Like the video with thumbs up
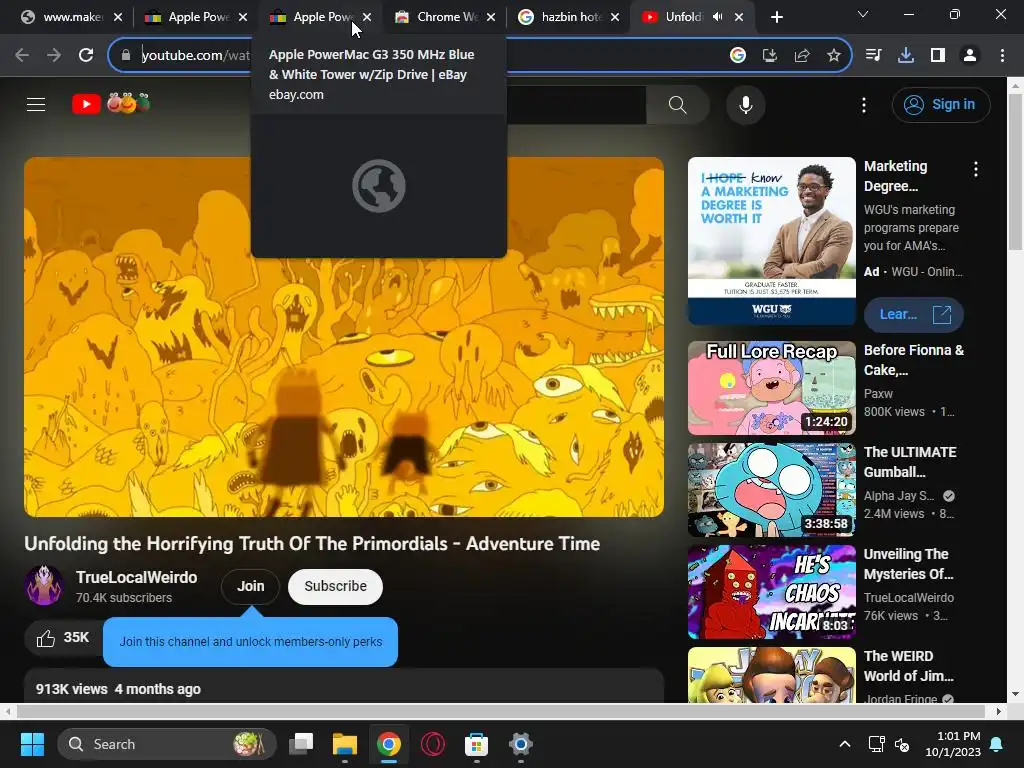1024x768 pixels. [62, 637]
